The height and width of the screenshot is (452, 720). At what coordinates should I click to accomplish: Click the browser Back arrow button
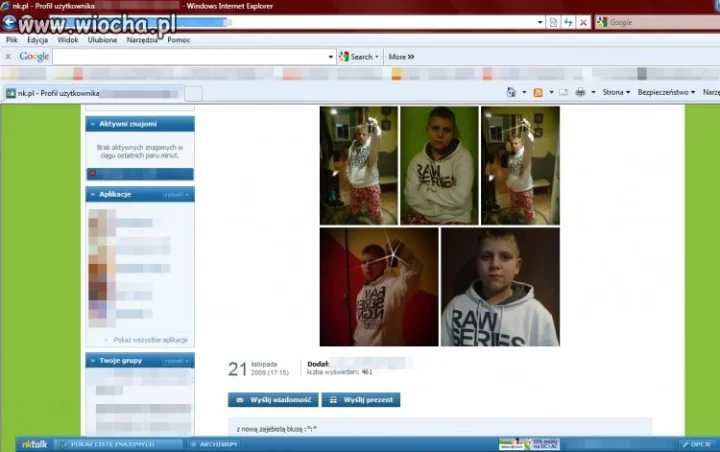coord(9,22)
